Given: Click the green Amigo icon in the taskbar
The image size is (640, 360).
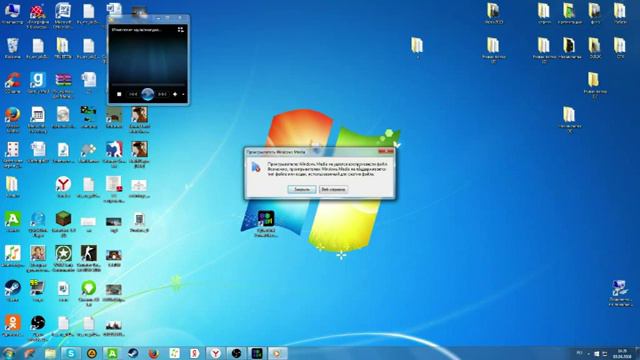Looking at the screenshot, I should [112, 353].
